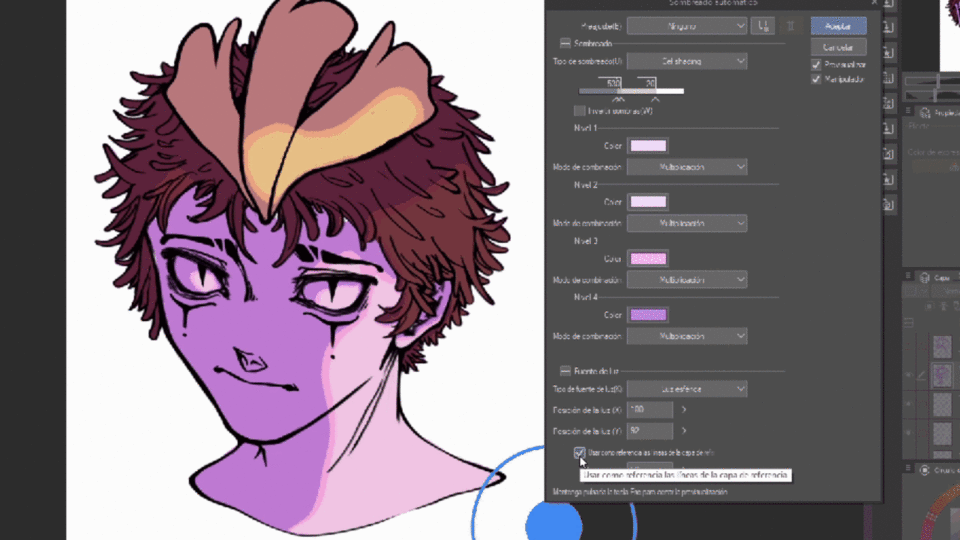Open the slider arrow beside Posición X
Image resolution: width=960 pixels, height=540 pixels.
[684, 410]
